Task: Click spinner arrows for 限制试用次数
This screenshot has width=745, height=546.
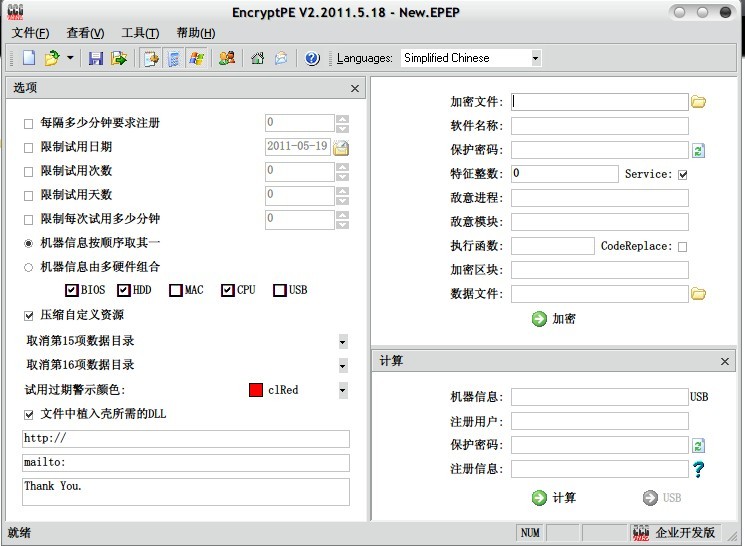Action: coord(342,172)
